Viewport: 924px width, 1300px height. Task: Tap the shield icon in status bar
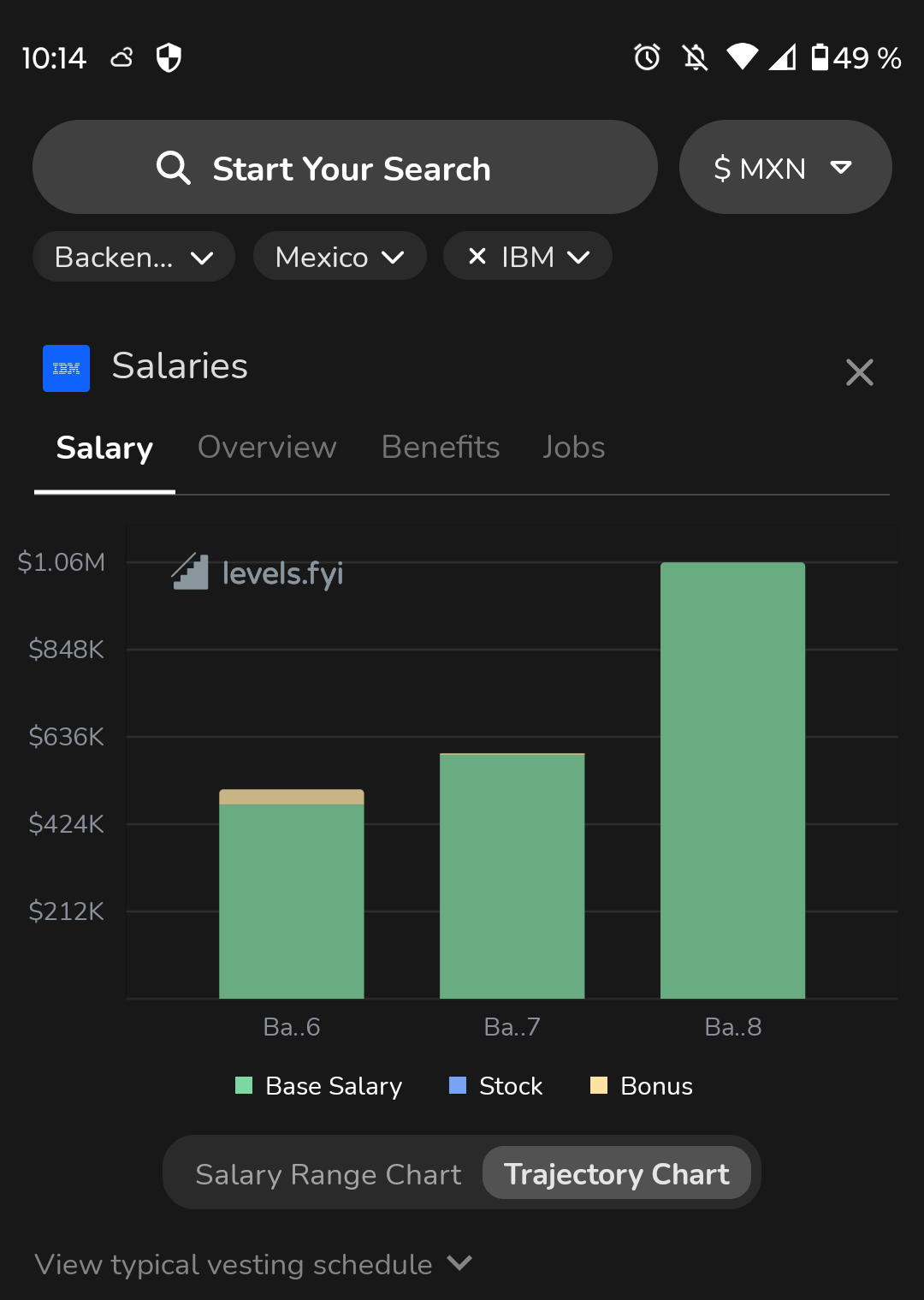click(x=169, y=57)
